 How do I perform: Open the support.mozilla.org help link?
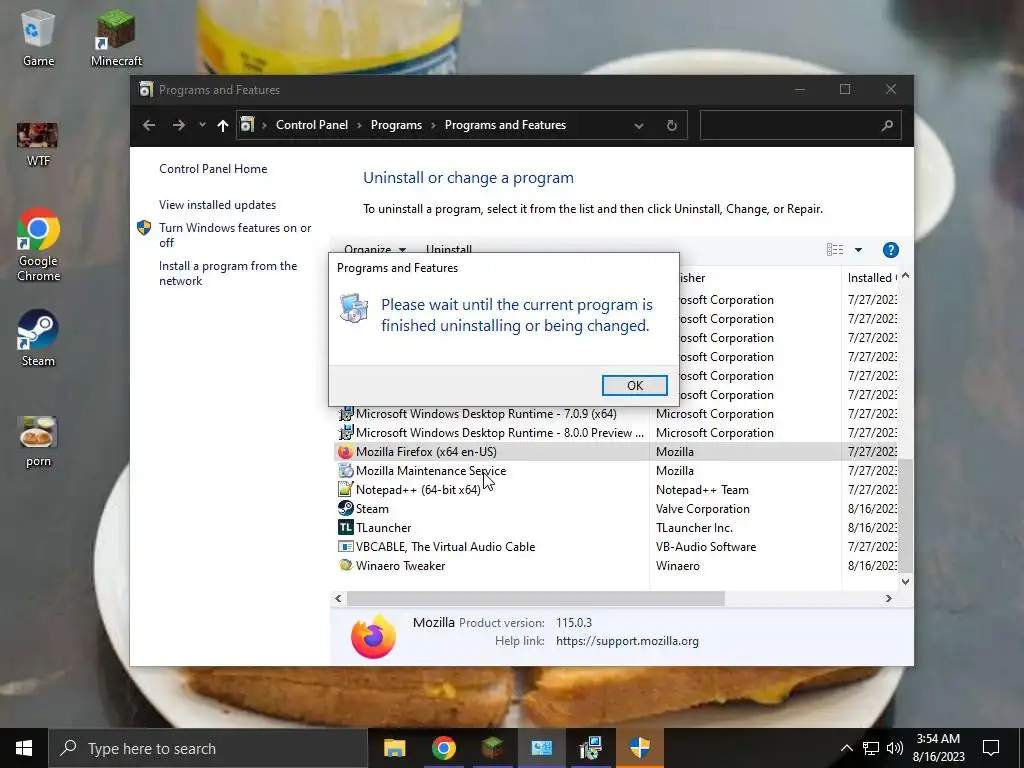[627, 641]
